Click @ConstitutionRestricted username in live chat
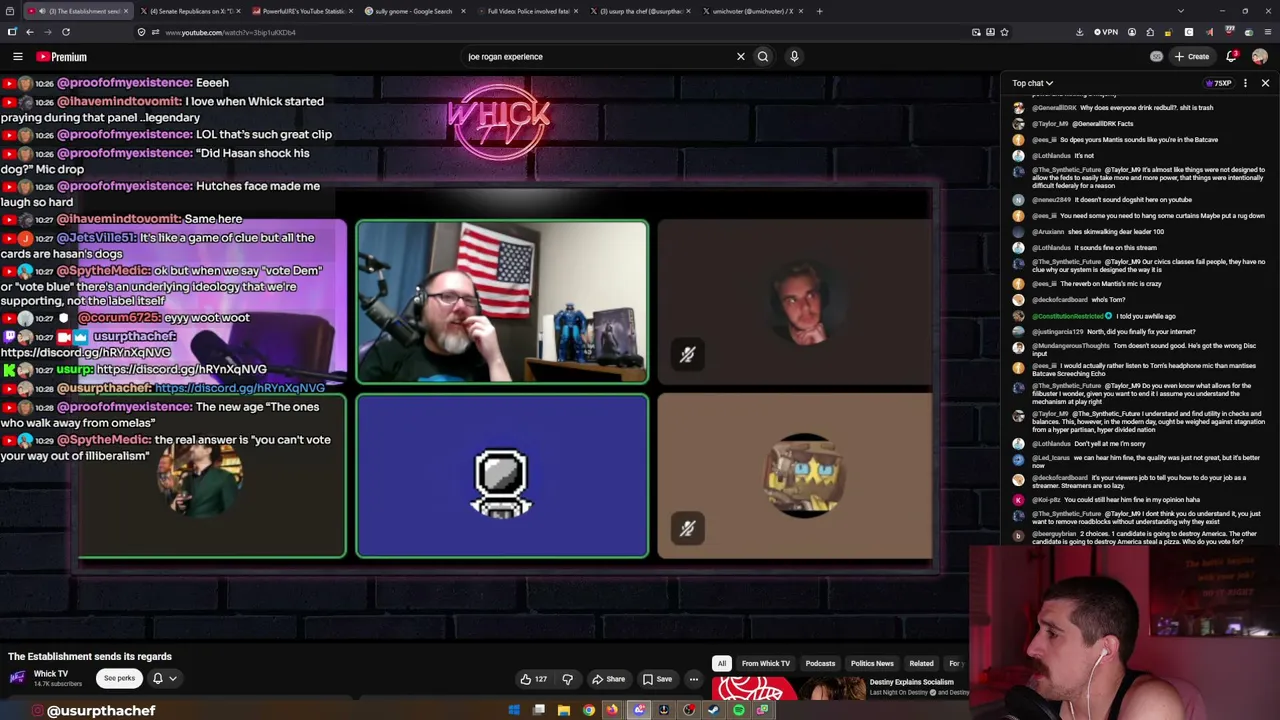 1067,316
